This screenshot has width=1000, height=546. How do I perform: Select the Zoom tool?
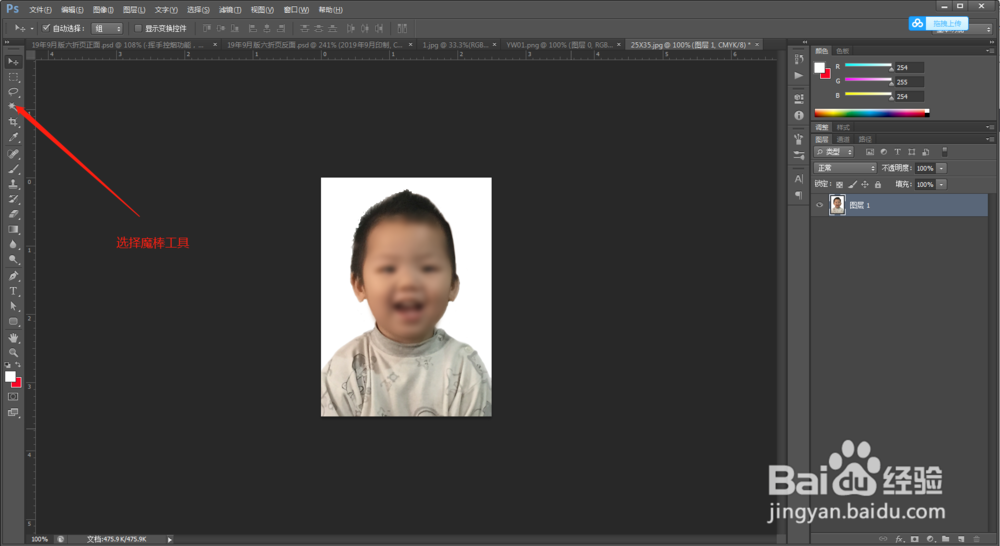pyautogui.click(x=13, y=352)
